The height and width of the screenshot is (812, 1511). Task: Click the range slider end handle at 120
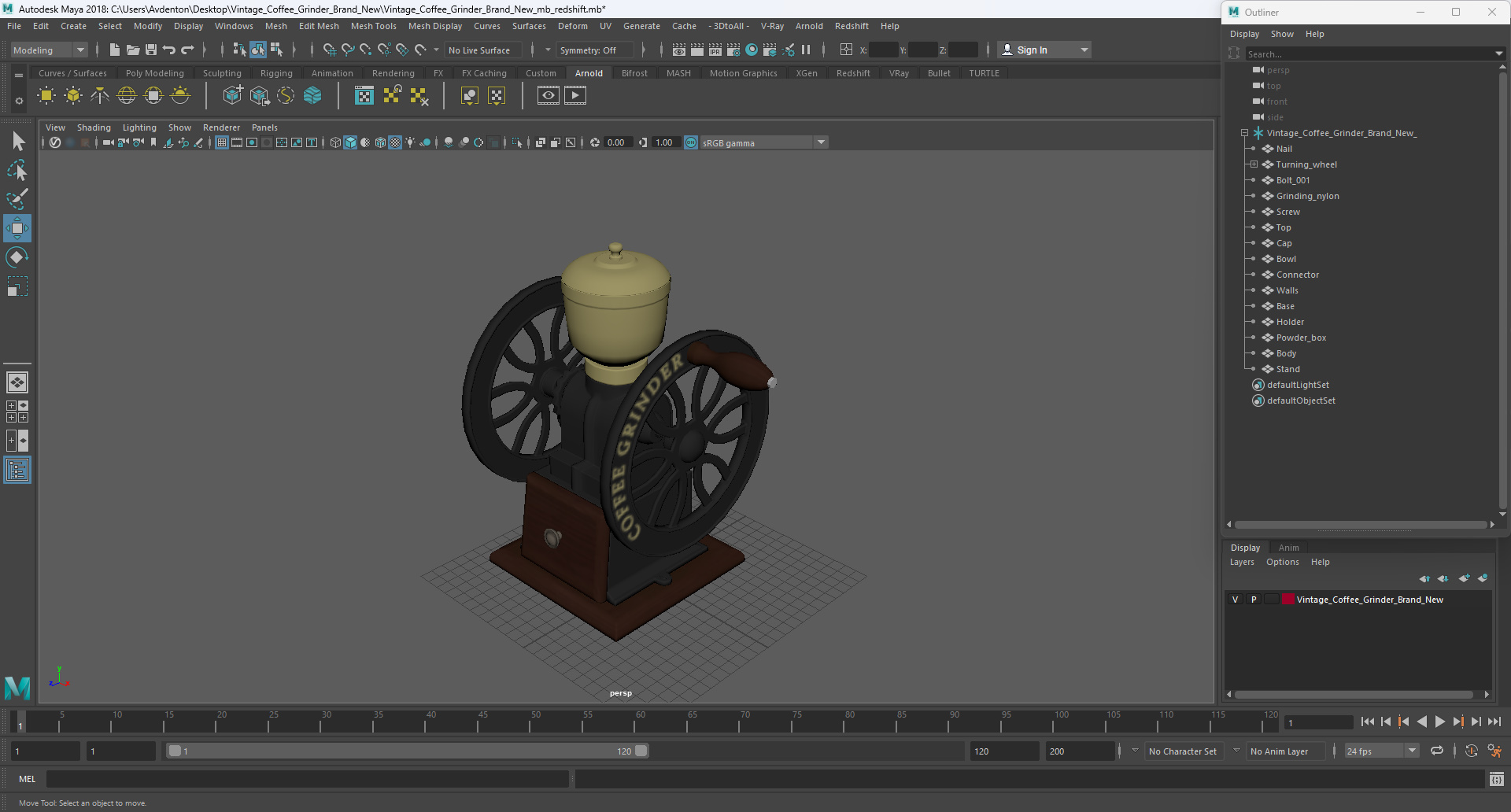click(641, 751)
